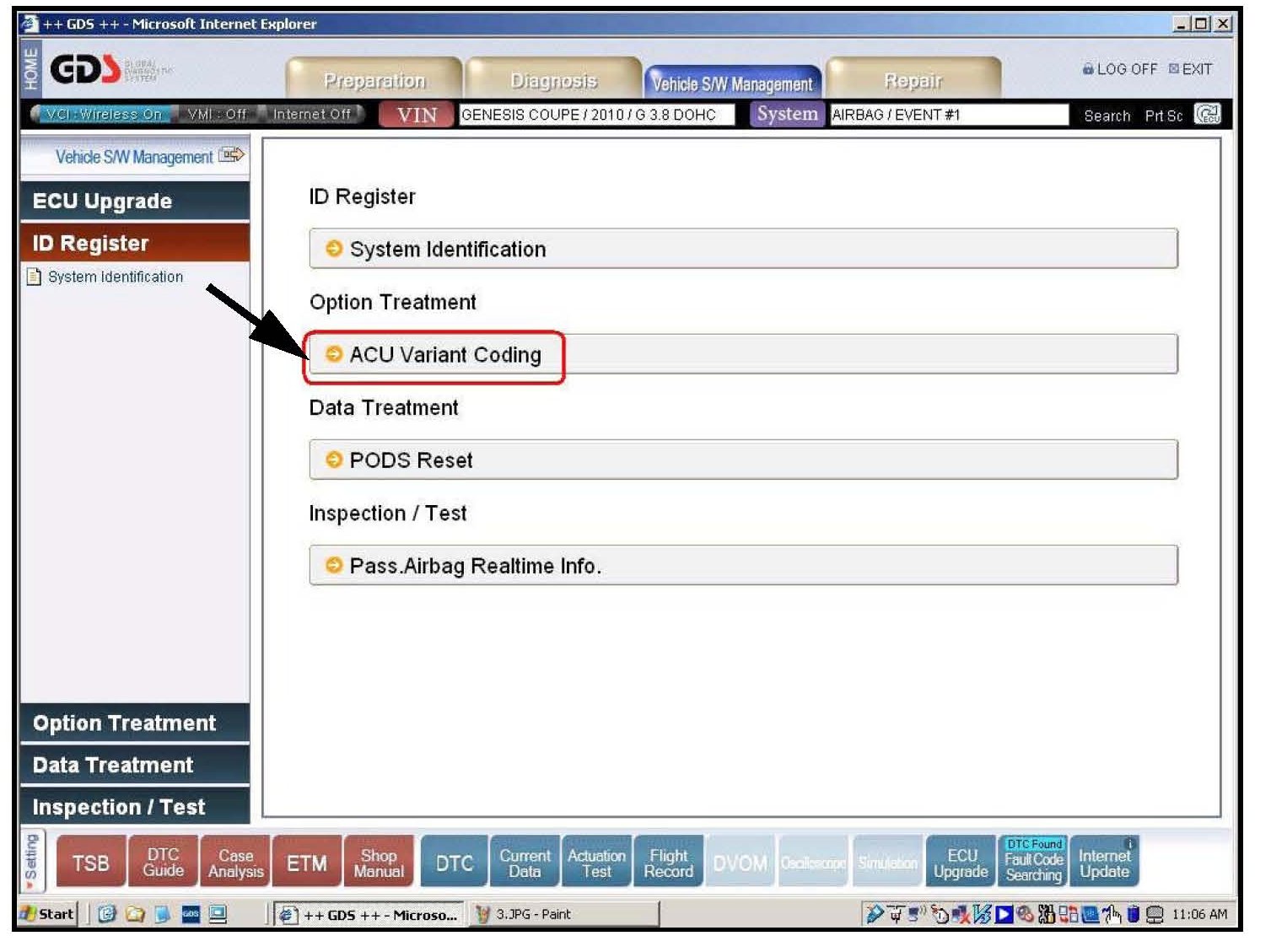Open the DTC Guide tool
Viewport: 1271px width, 952px height.
(x=163, y=863)
